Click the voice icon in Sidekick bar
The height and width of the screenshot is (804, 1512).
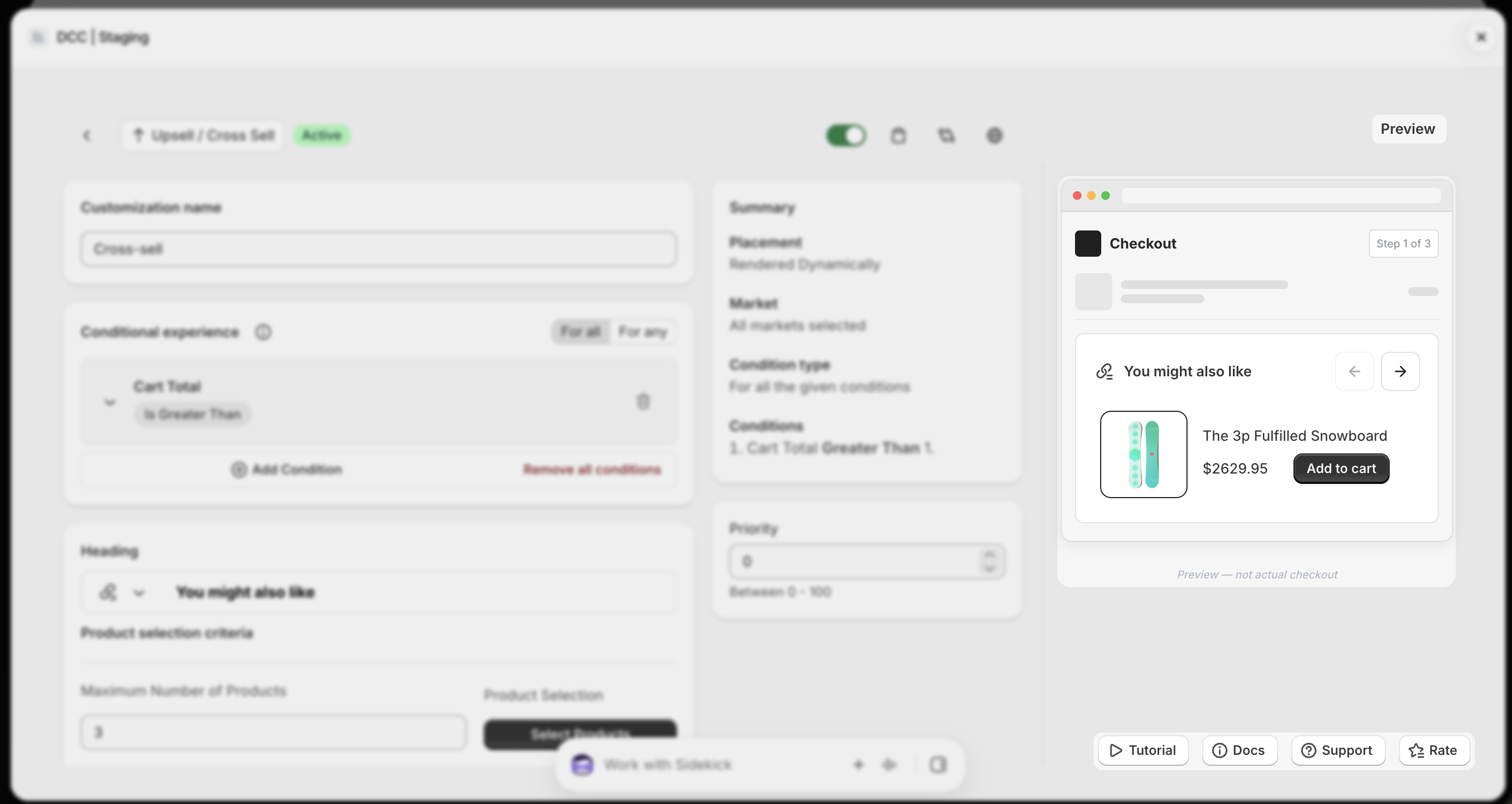(889, 765)
